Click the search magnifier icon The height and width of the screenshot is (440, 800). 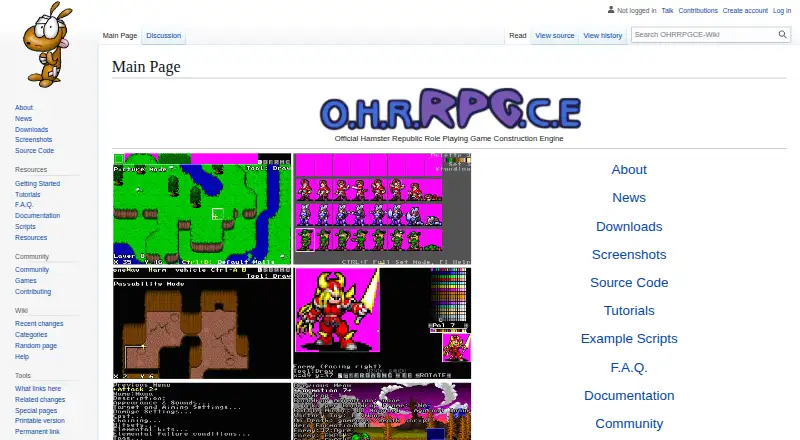pos(782,35)
